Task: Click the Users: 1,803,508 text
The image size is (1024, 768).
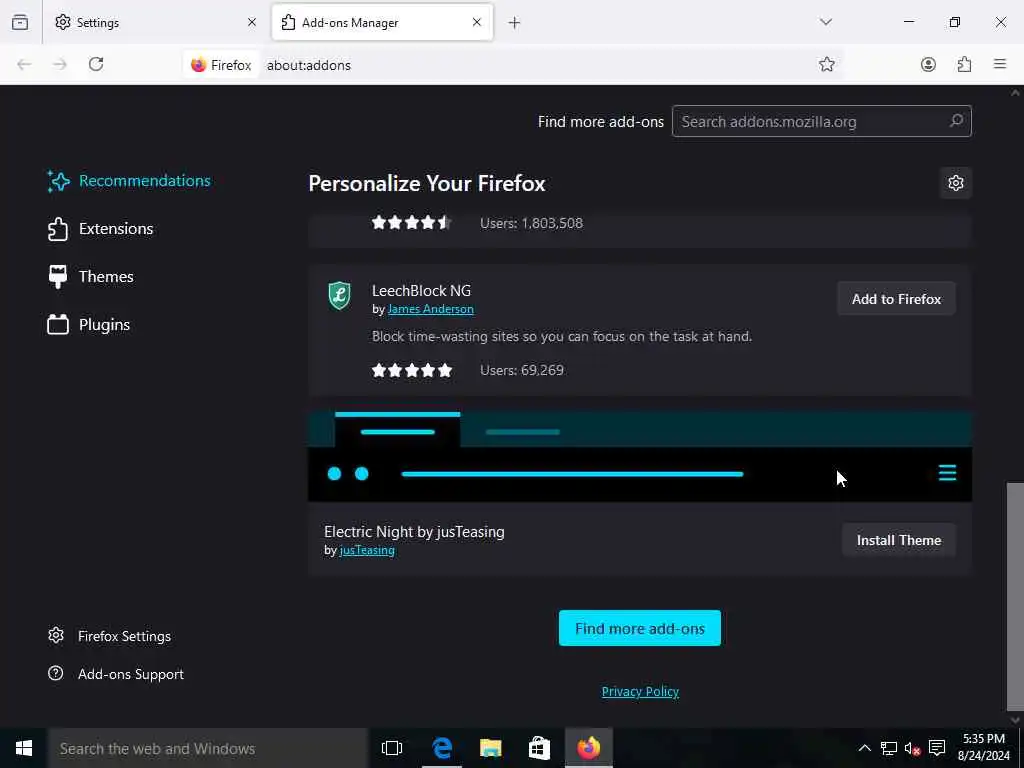Action: point(532,223)
